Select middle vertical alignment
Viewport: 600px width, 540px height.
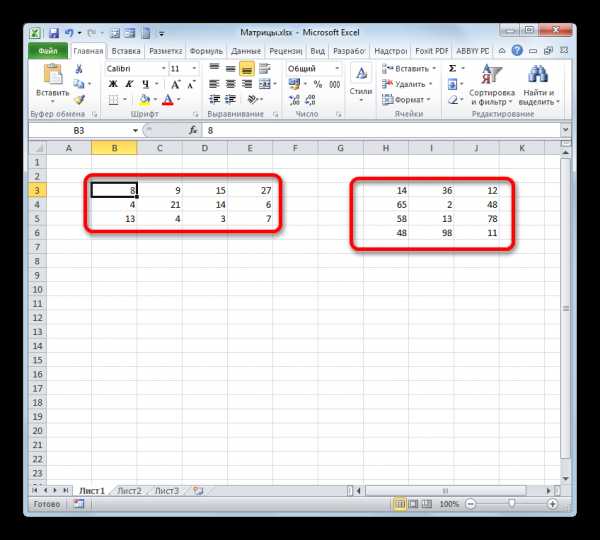[x=230, y=69]
